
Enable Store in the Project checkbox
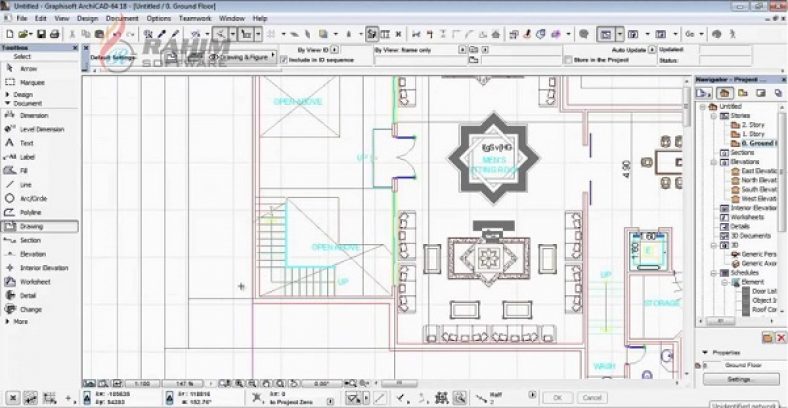(x=568, y=60)
